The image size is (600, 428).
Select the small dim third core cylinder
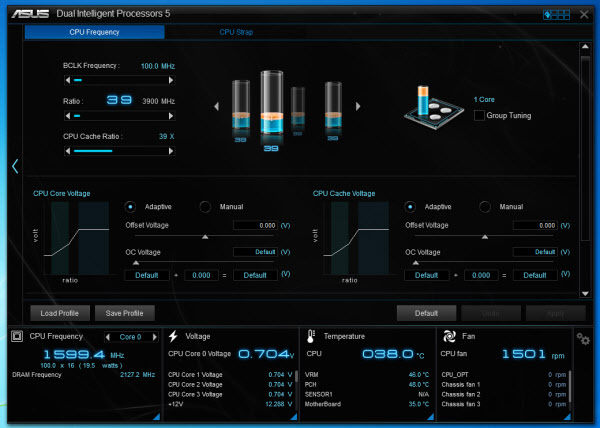coord(298,106)
